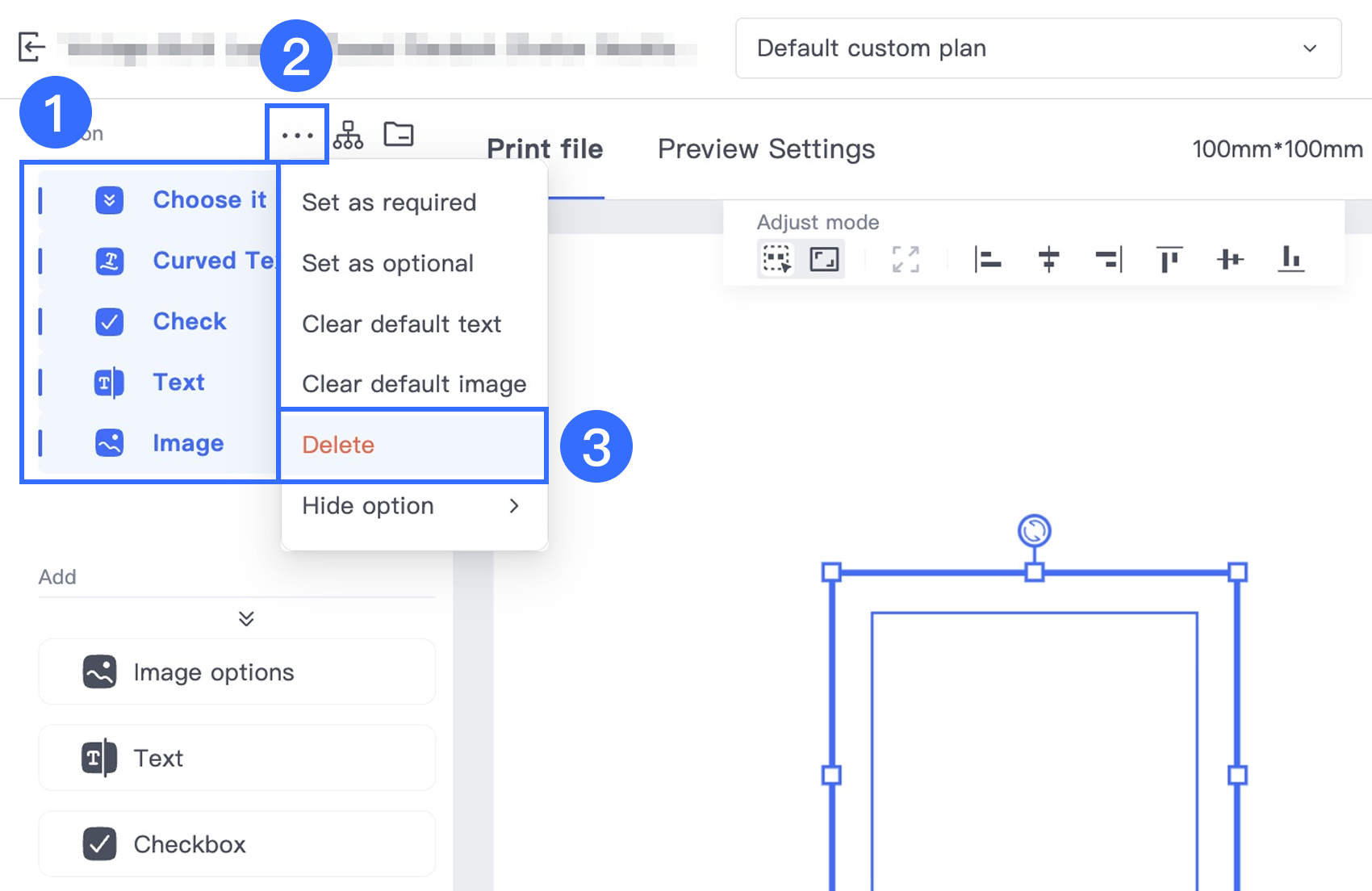
Task: Align selected elements to right edge
Action: click(x=1108, y=259)
